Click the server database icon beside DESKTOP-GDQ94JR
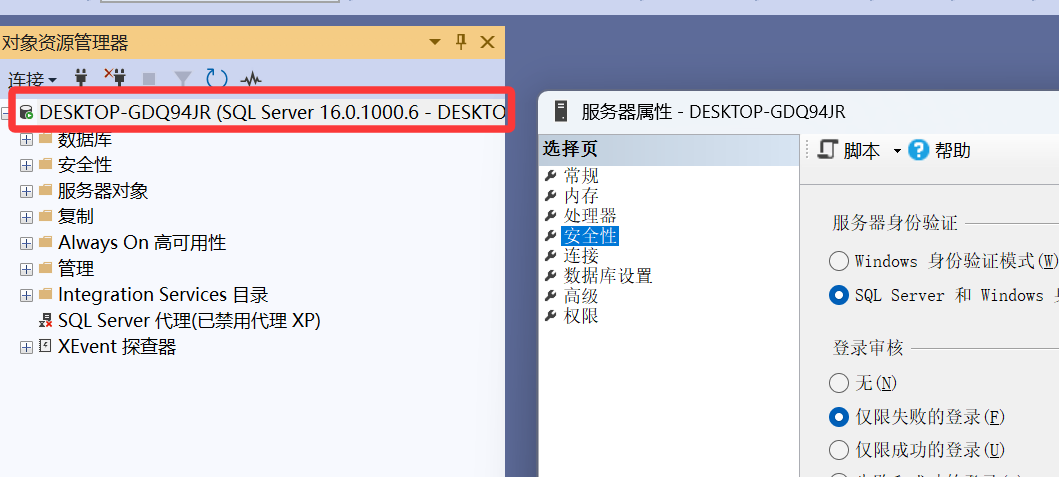 [26, 112]
